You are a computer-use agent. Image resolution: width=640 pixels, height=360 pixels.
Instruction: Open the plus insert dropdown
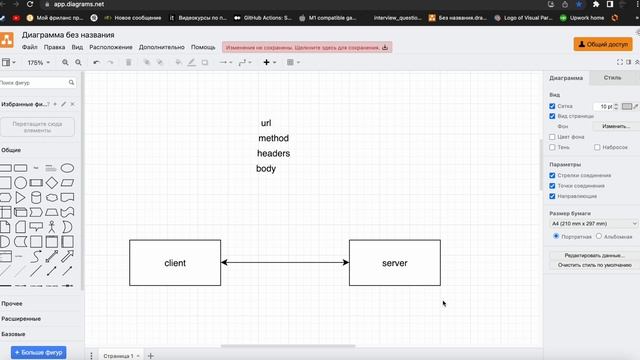270,62
